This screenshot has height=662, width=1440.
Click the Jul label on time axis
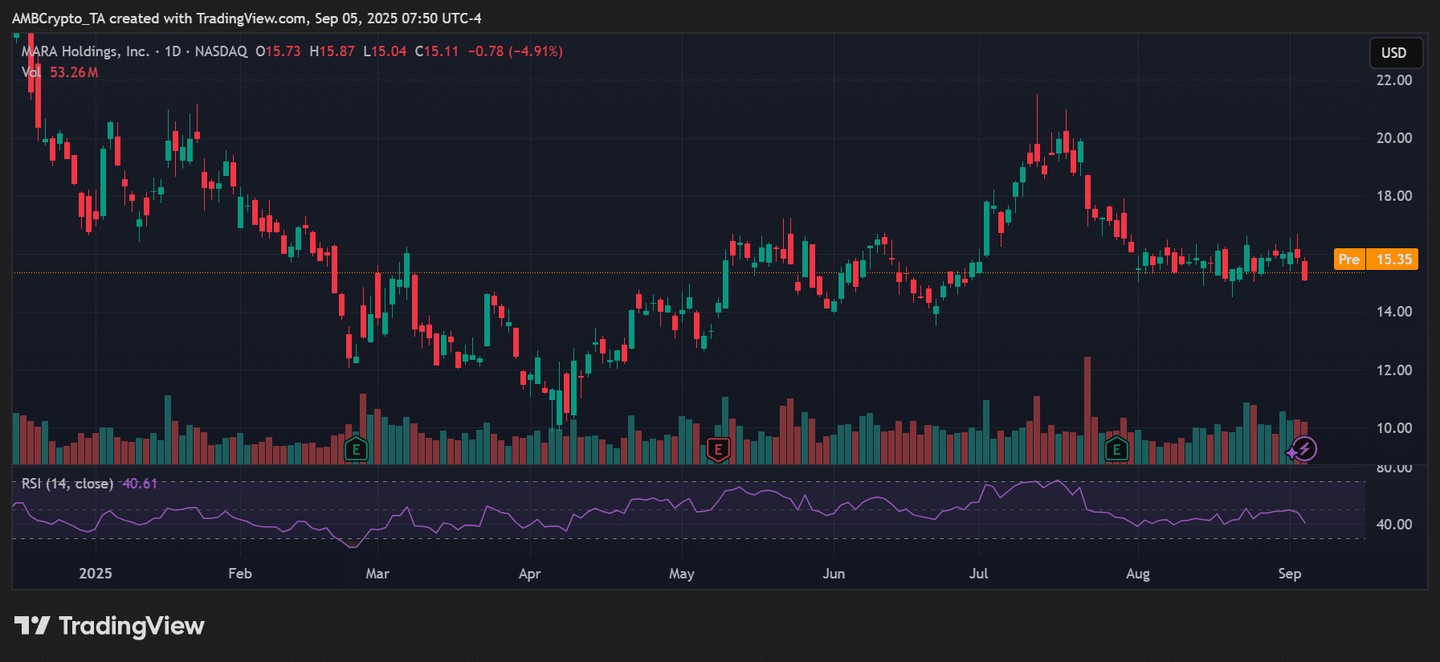[979, 575]
